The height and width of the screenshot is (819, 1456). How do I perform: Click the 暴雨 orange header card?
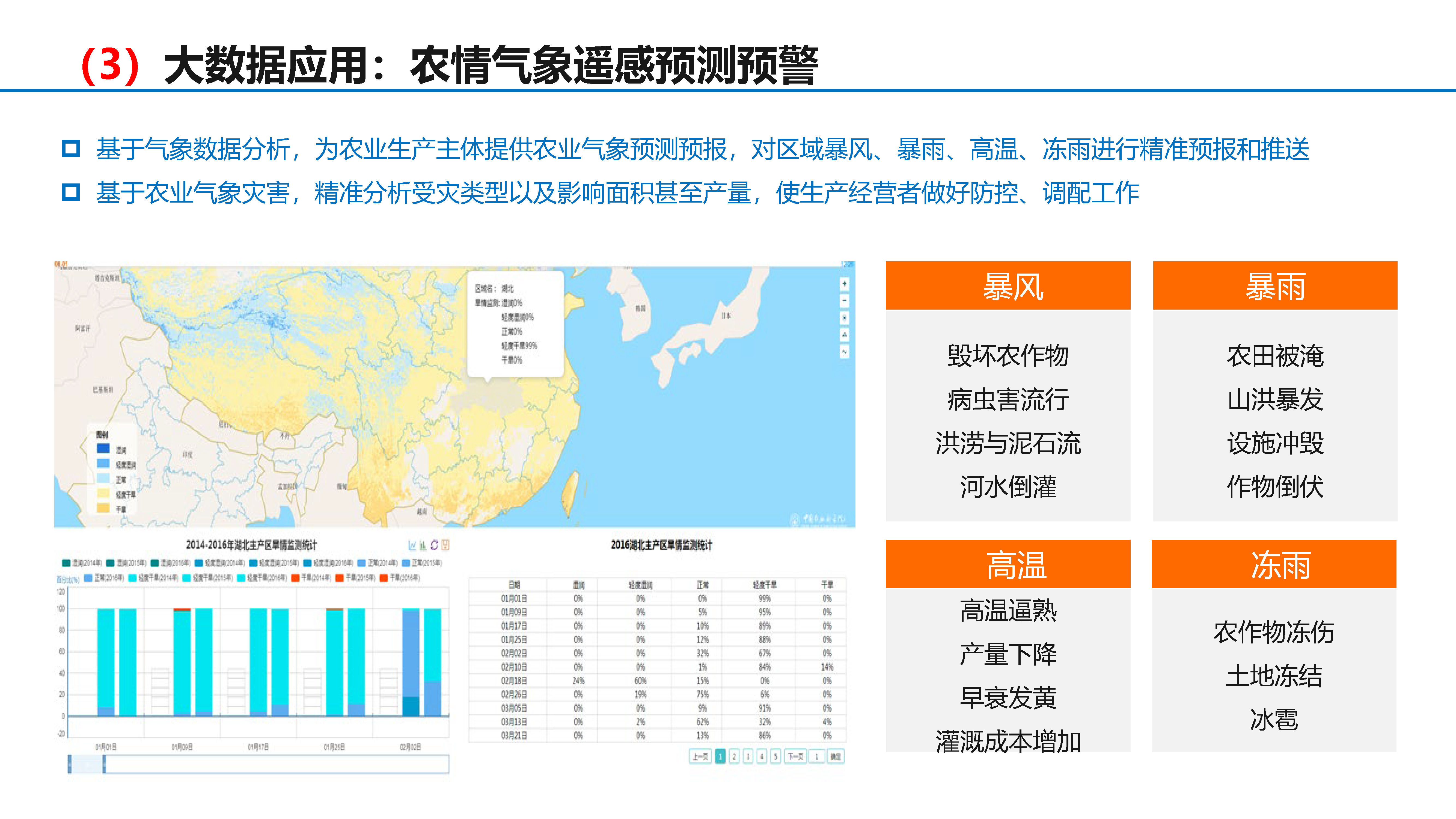click(1275, 286)
